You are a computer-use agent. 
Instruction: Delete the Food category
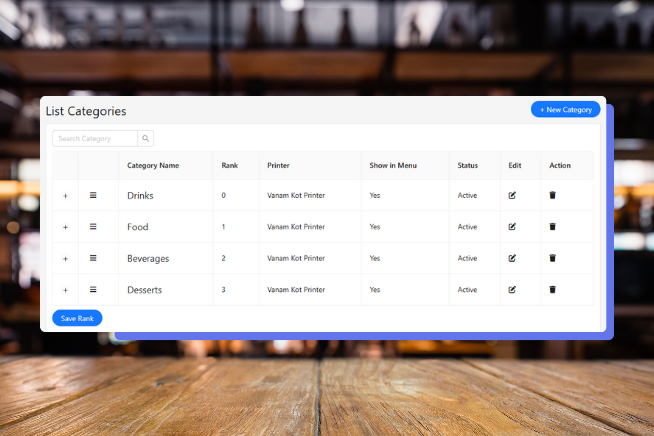click(552, 227)
